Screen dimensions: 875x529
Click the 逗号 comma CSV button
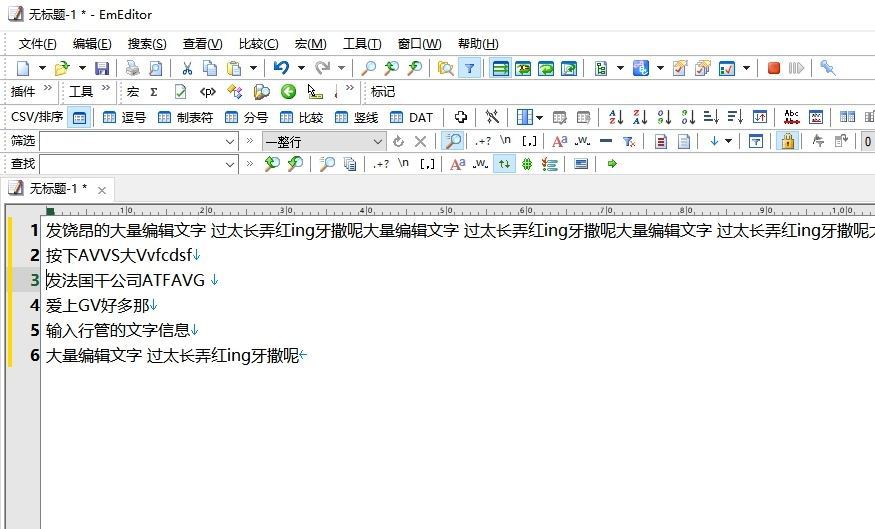(x=125, y=117)
